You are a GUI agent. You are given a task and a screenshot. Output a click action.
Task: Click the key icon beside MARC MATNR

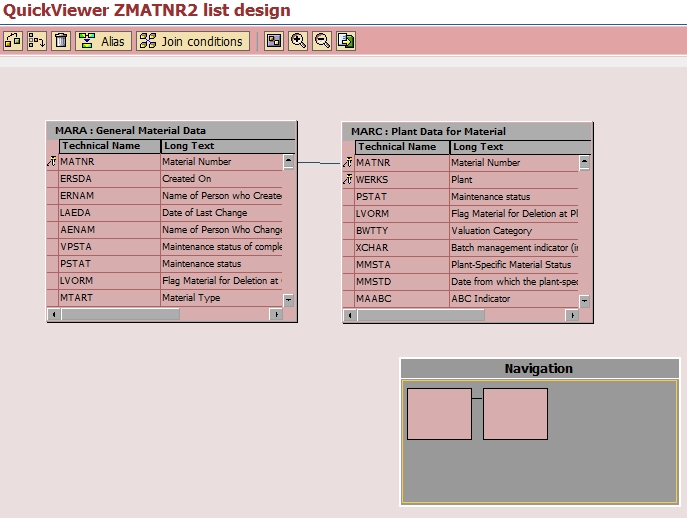(x=348, y=163)
